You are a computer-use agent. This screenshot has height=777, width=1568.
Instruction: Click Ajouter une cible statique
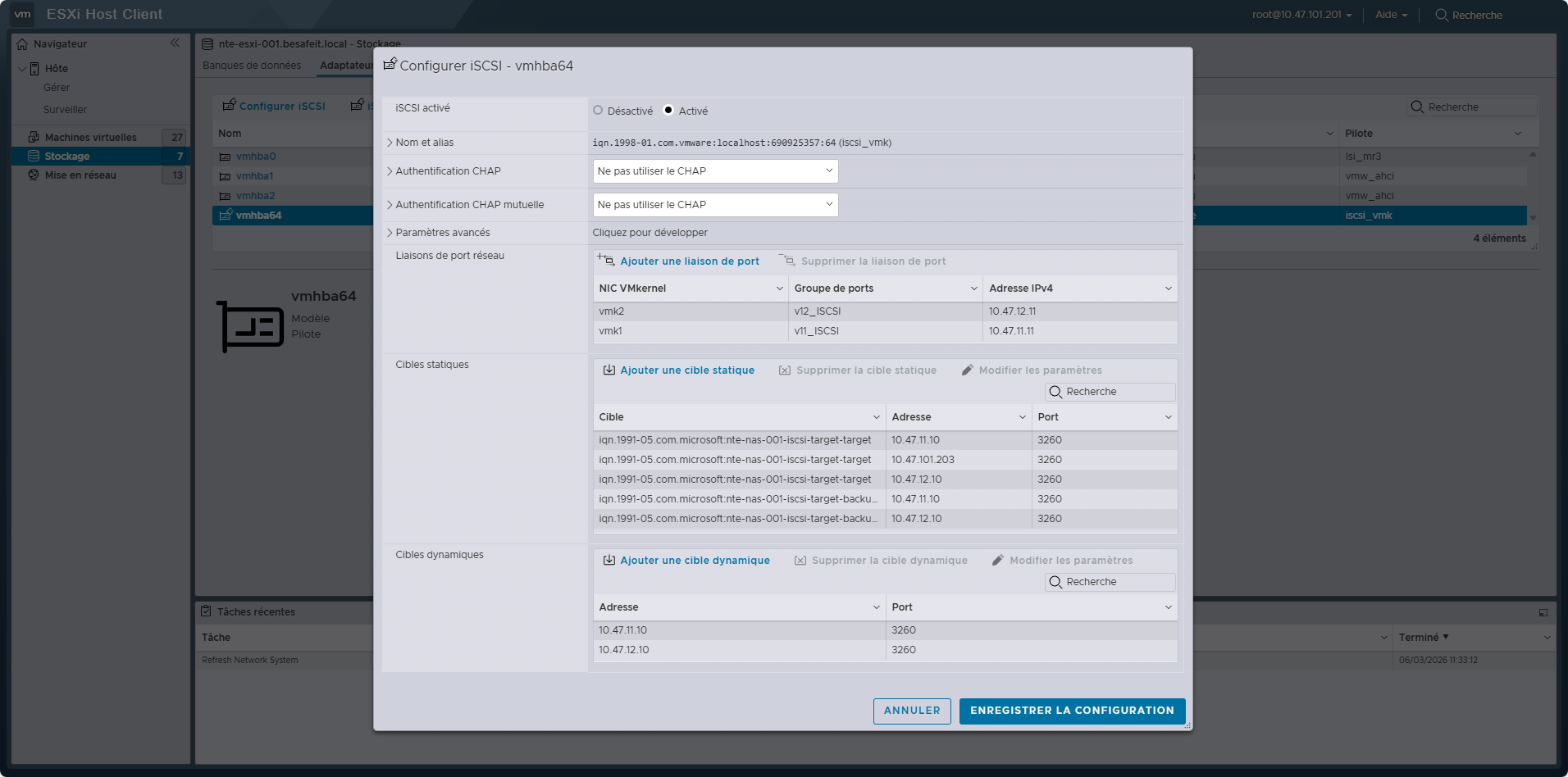pos(687,370)
